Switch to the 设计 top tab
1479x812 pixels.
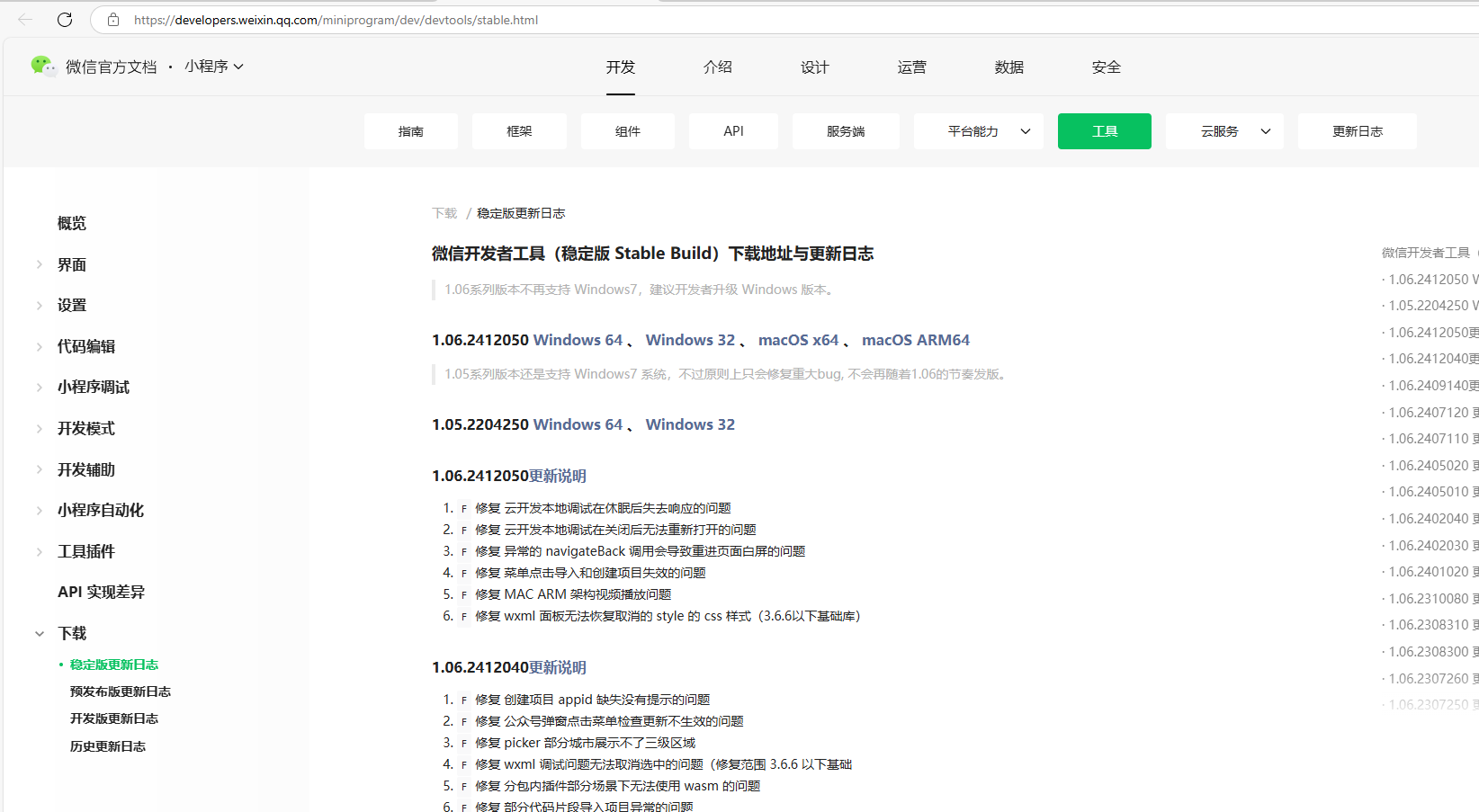[x=815, y=67]
